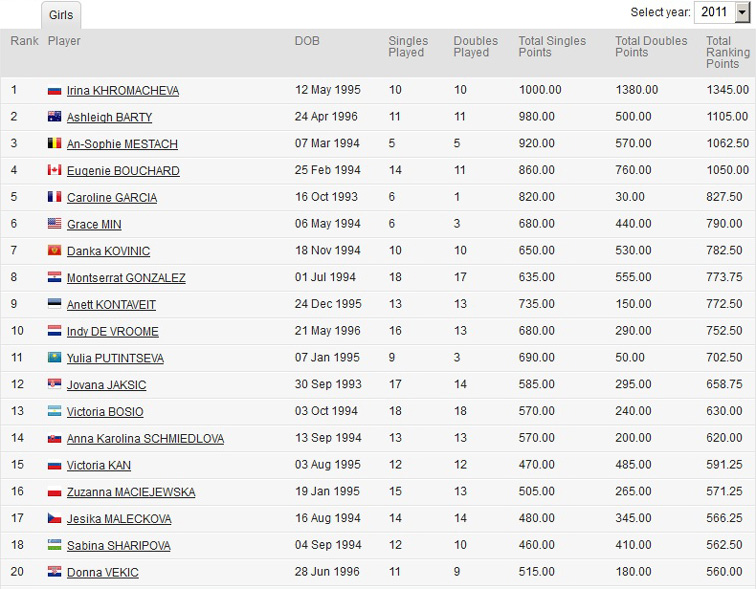Viewport: 756px width, 589px height.
Task: Open Anett KONTAVEIT player page
Action: pos(111,305)
